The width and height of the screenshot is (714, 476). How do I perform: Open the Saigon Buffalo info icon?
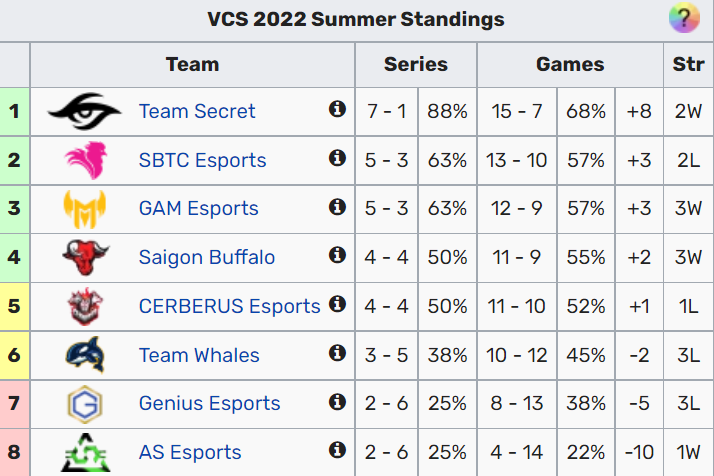[337, 255]
